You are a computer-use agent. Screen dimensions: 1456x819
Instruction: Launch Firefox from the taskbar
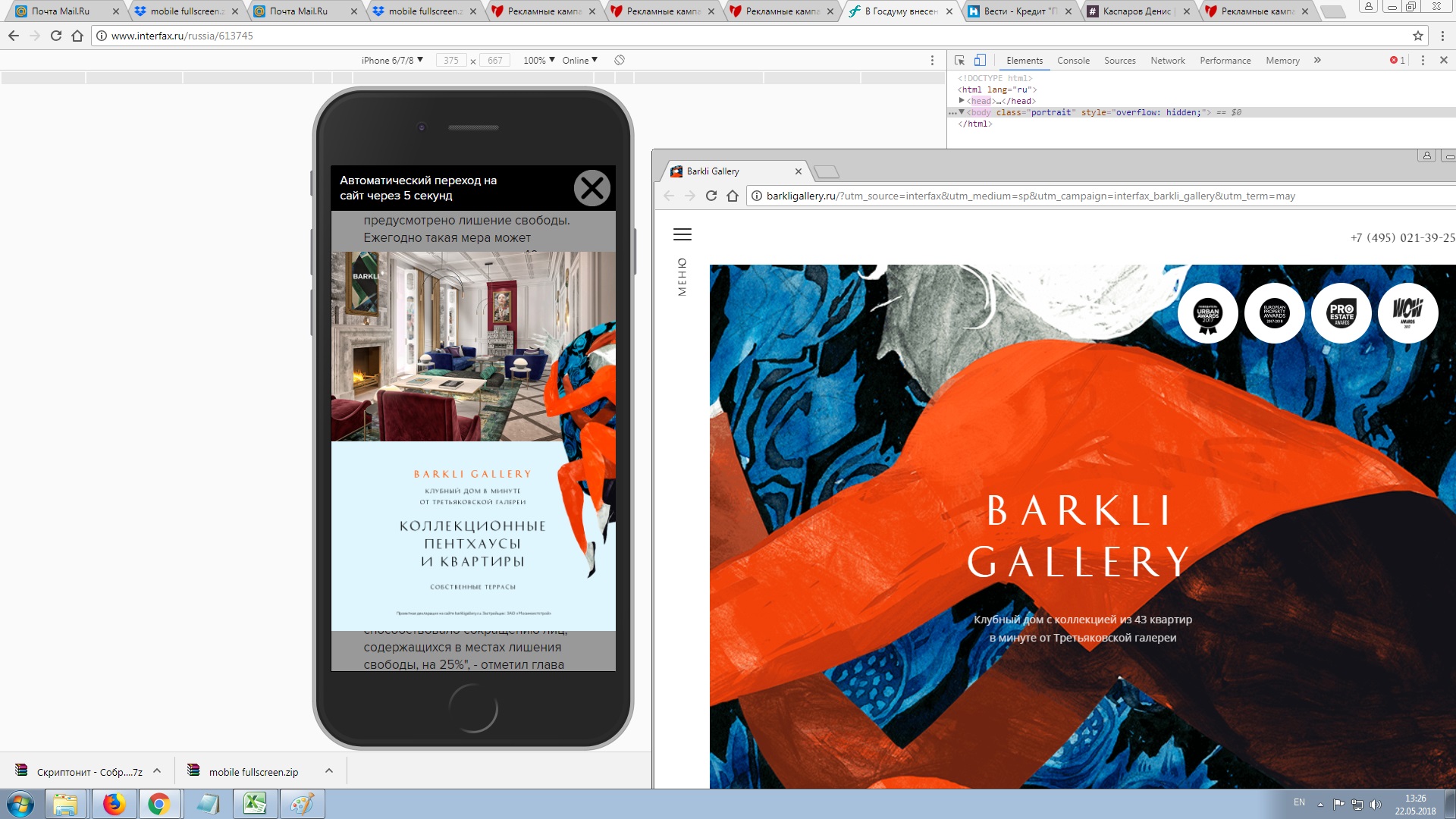(x=114, y=804)
